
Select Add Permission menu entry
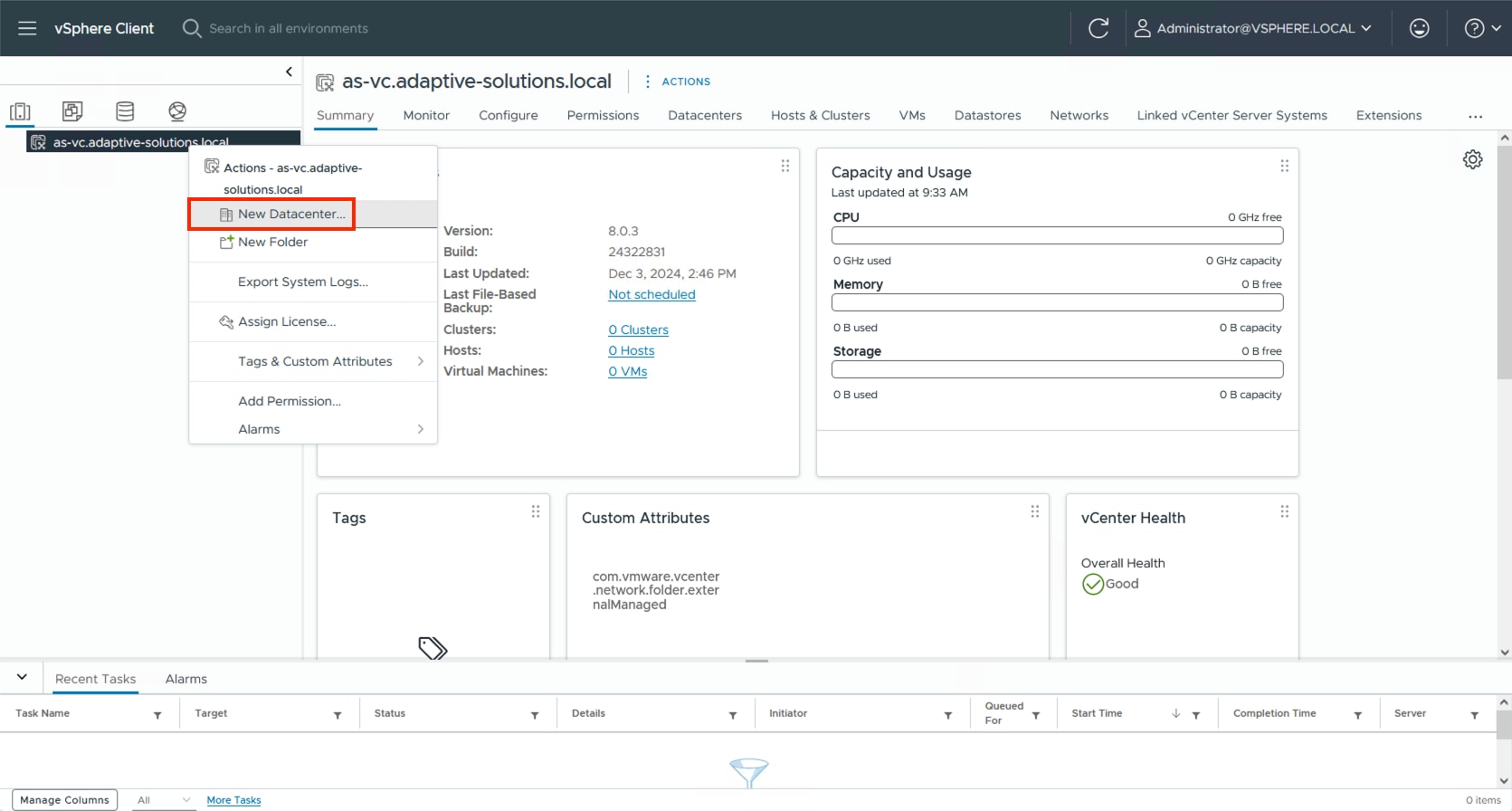[313, 401]
